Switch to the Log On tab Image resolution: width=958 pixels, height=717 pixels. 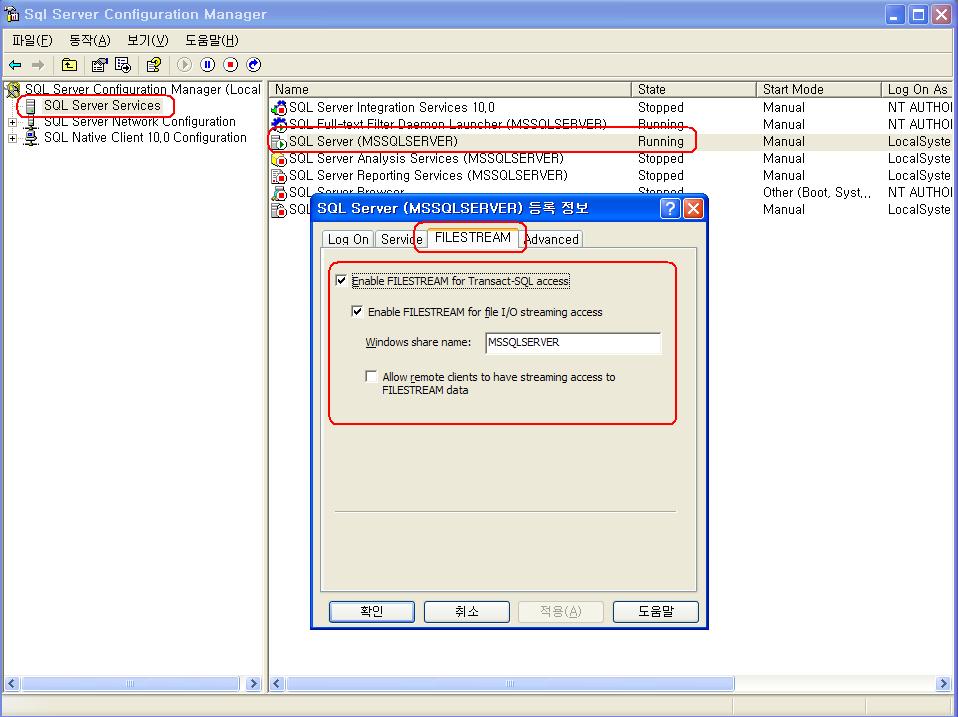[348, 239]
